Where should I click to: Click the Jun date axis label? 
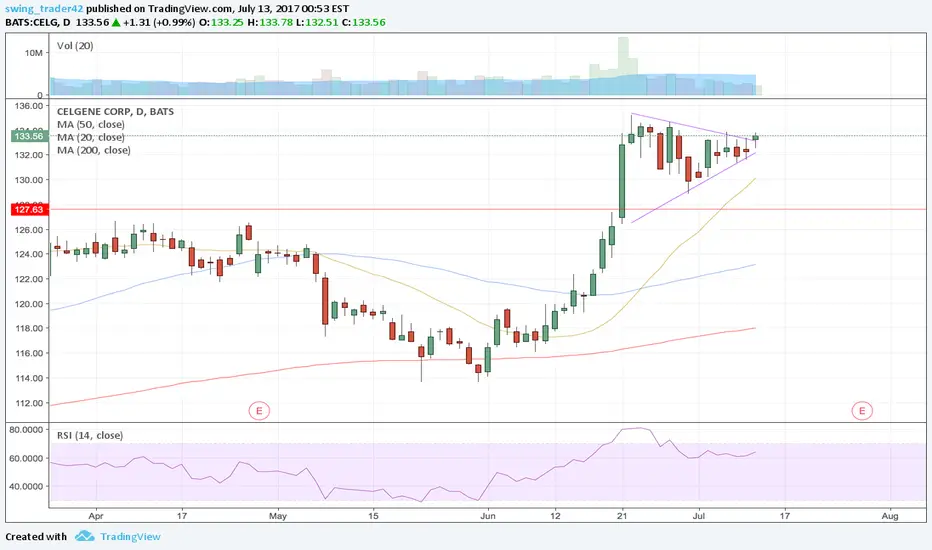click(487, 516)
